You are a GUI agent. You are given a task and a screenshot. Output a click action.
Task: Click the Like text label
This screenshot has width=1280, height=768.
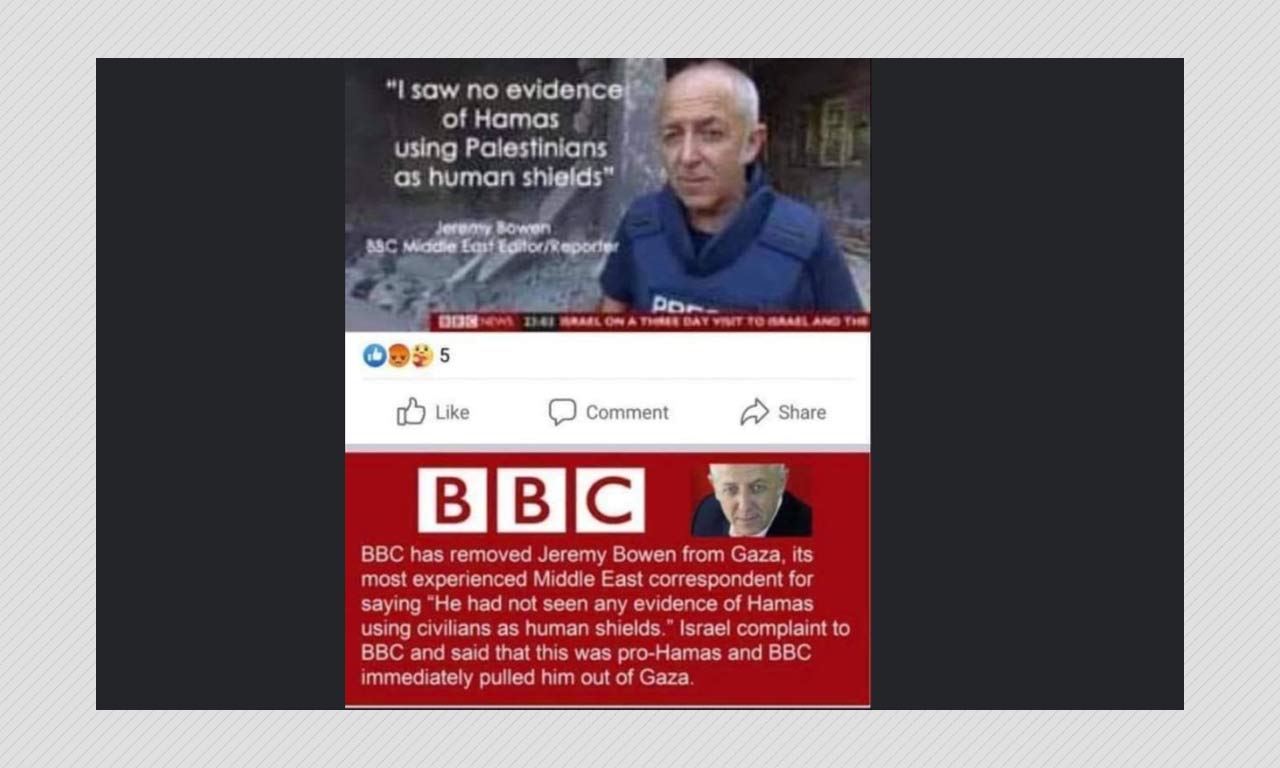(x=452, y=412)
